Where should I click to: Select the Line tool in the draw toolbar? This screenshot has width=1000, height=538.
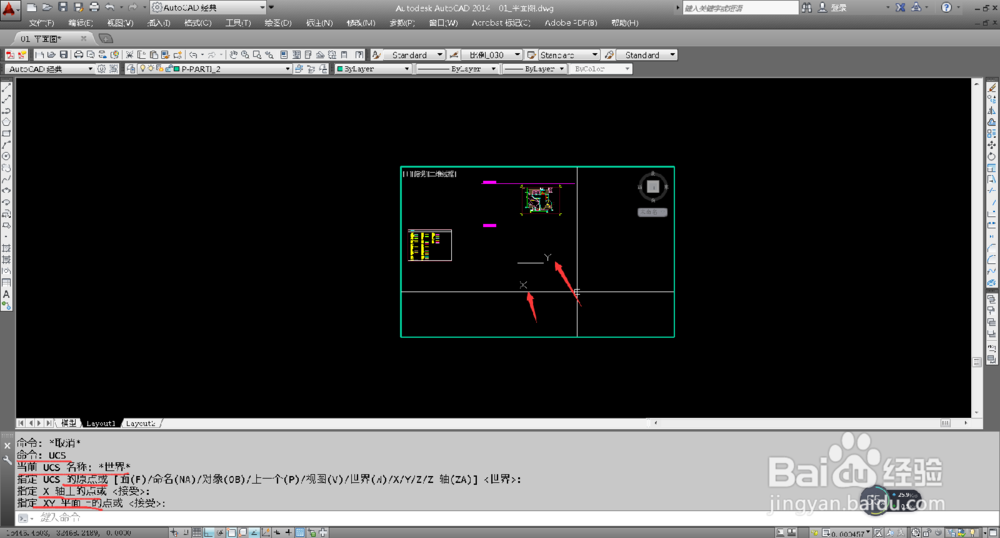[6, 88]
